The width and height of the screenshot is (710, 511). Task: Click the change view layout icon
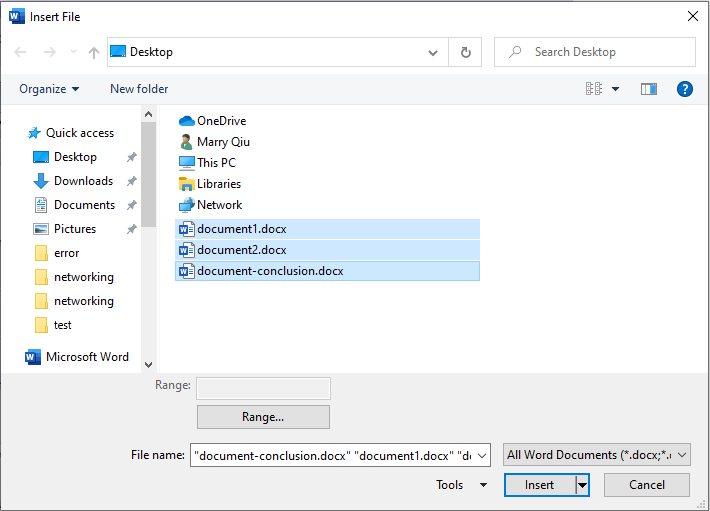(594, 89)
